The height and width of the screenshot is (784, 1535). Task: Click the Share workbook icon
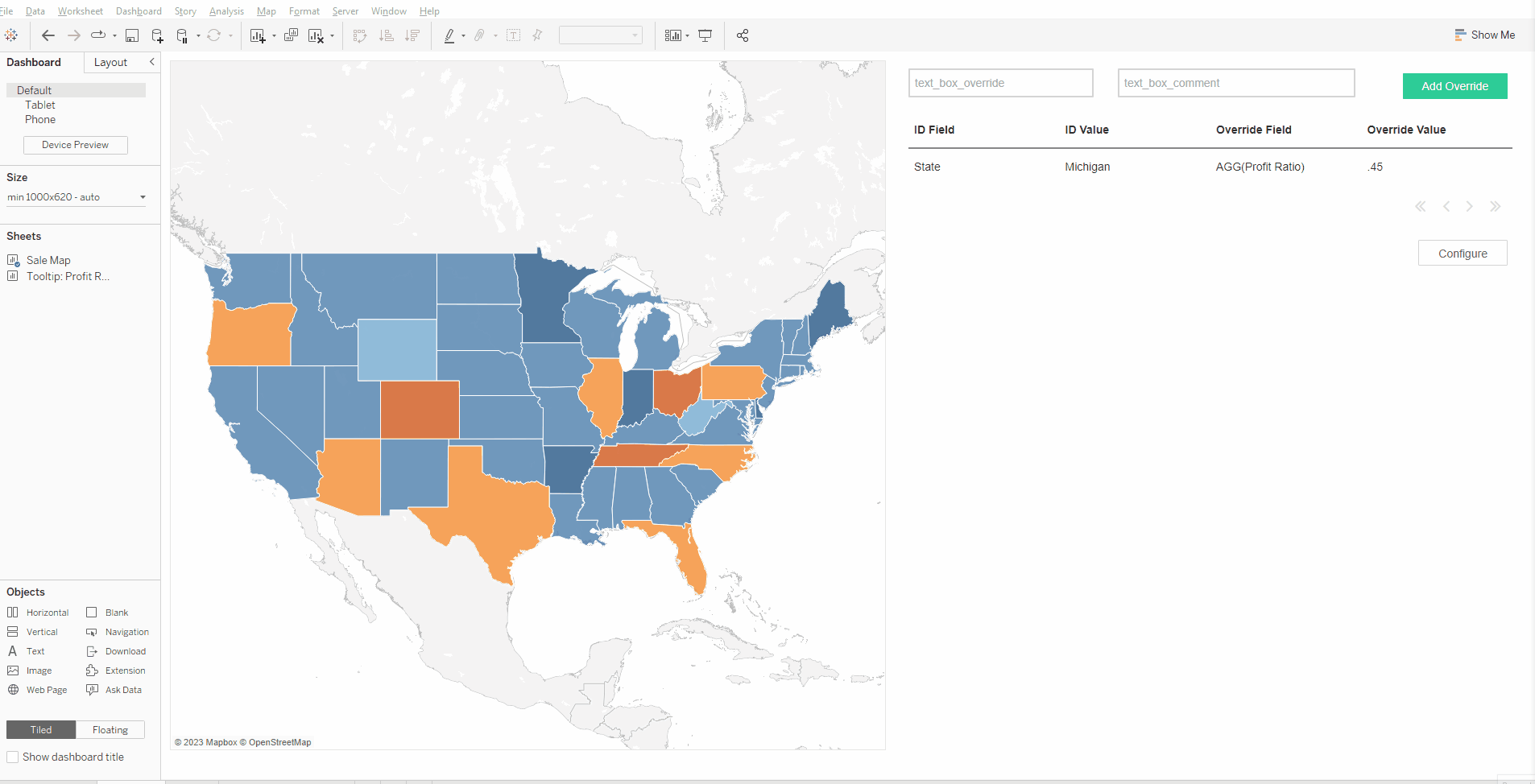click(x=743, y=35)
